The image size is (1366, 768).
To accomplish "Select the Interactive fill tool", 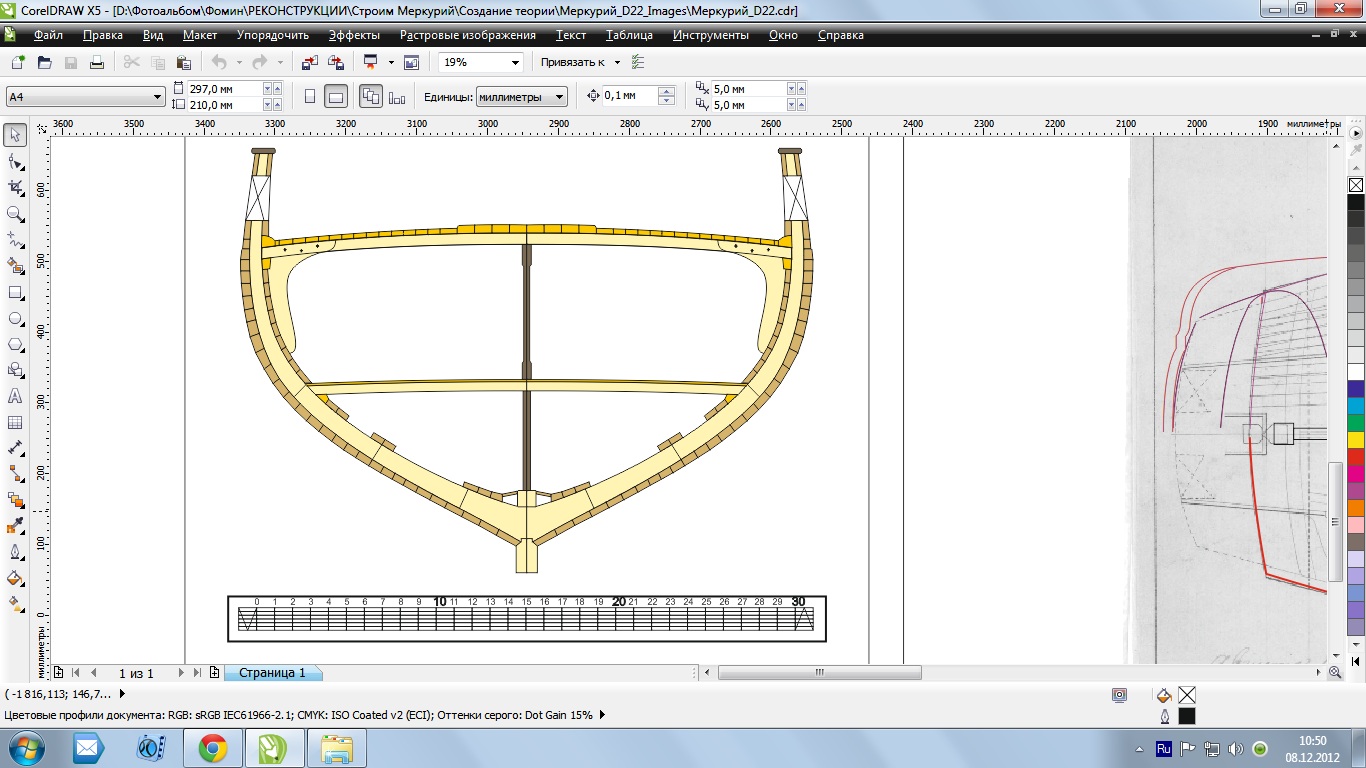I will coord(15,604).
